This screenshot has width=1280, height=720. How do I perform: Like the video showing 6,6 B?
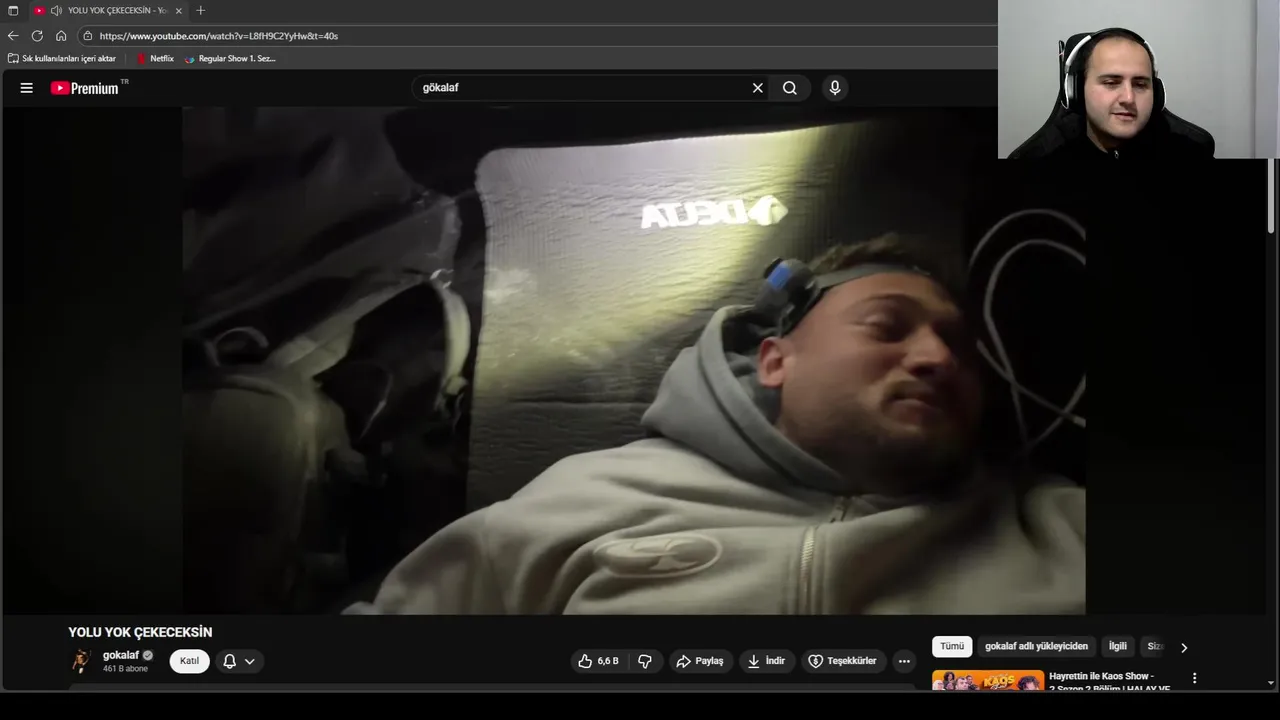coord(598,661)
